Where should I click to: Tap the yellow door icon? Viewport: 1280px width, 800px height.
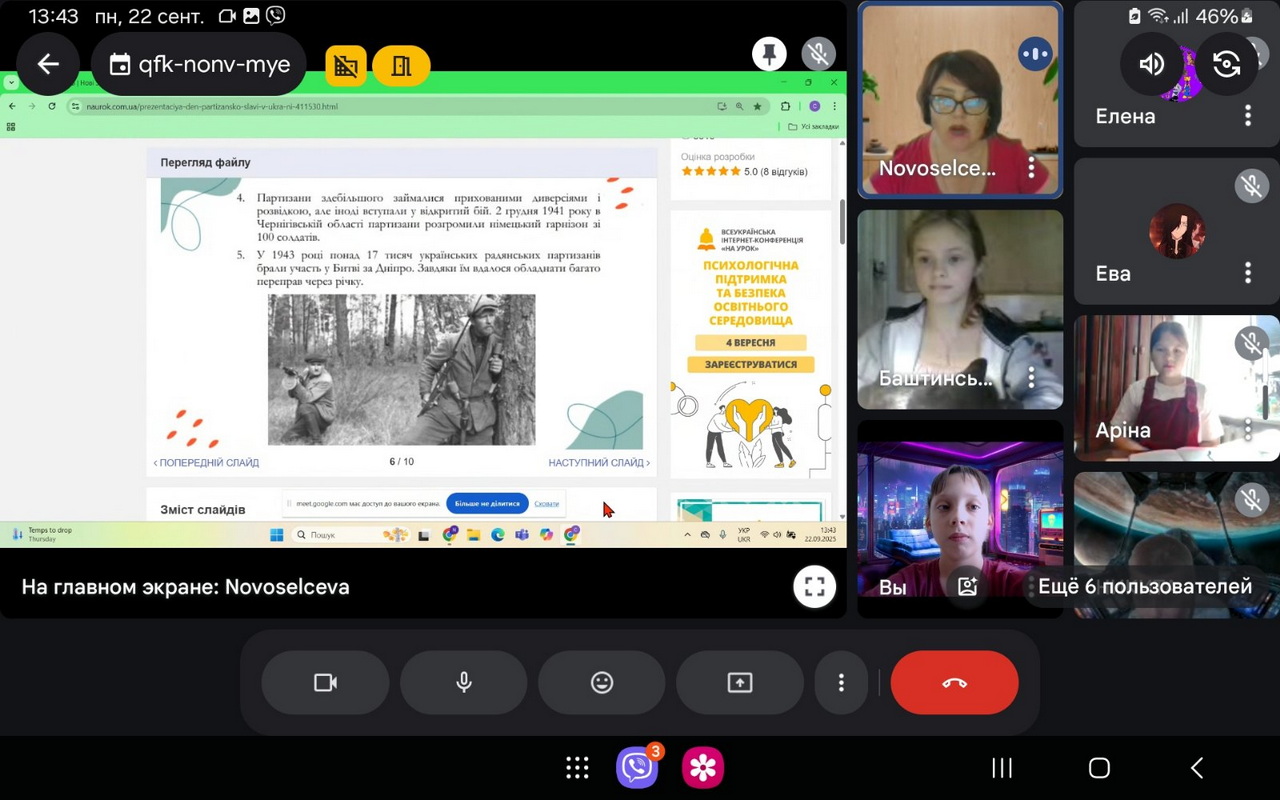coord(401,66)
